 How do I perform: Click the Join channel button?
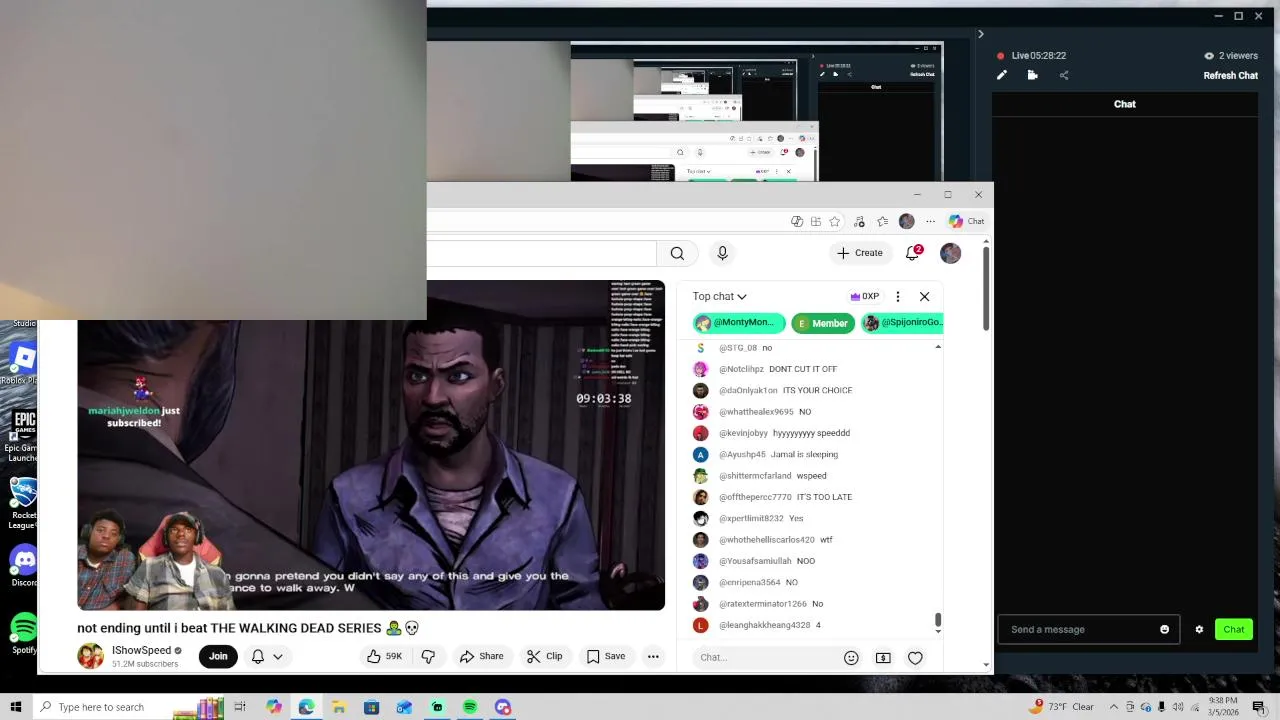[x=218, y=656]
